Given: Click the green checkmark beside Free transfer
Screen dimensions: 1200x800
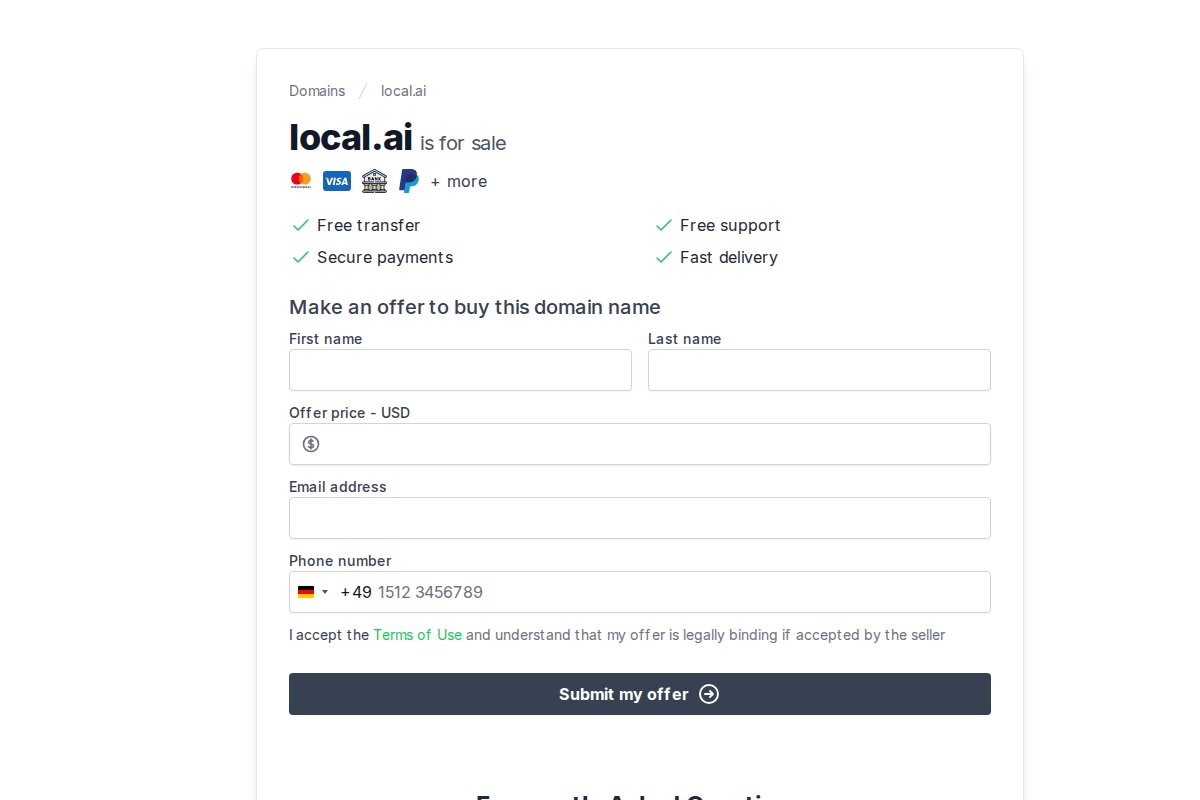Looking at the screenshot, I should coord(300,225).
